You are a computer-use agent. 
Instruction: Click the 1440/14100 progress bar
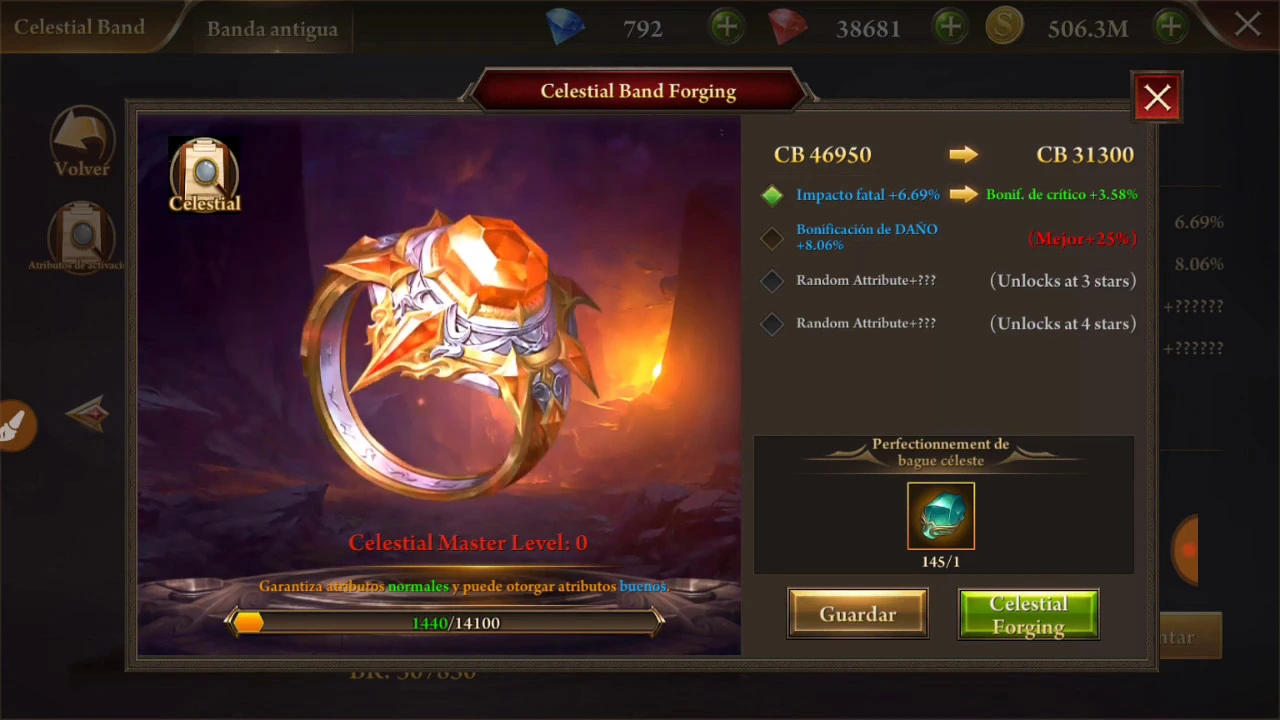click(x=446, y=623)
